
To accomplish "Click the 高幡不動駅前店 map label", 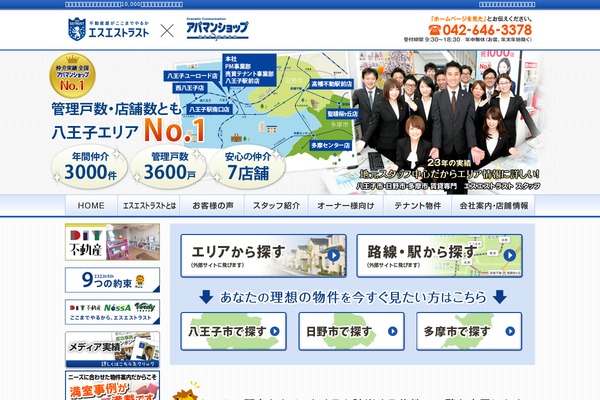I will (x=331, y=84).
